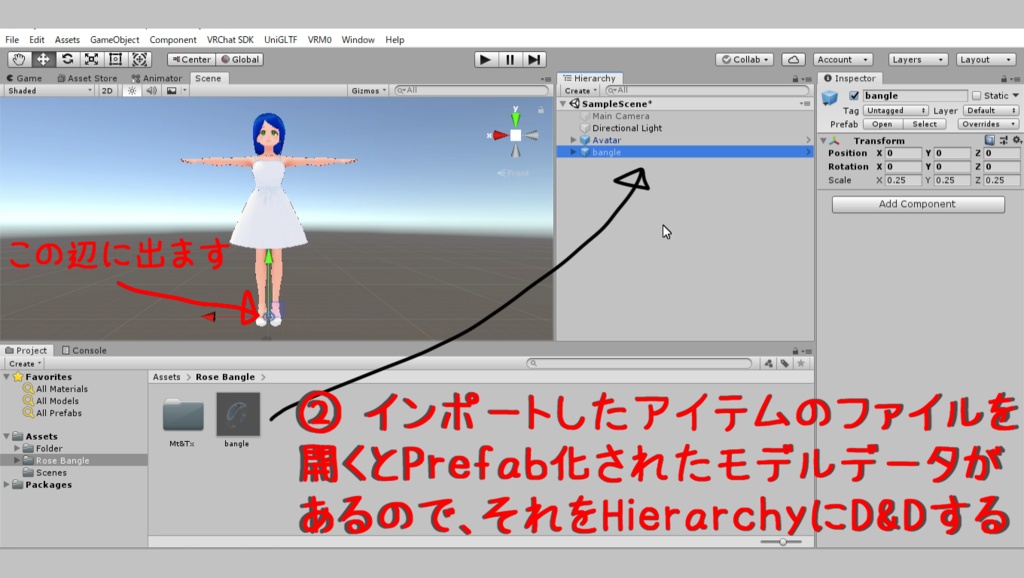Screen dimensions: 1024x578
Task: Toggle Global handle orientation
Action: click(x=240, y=59)
